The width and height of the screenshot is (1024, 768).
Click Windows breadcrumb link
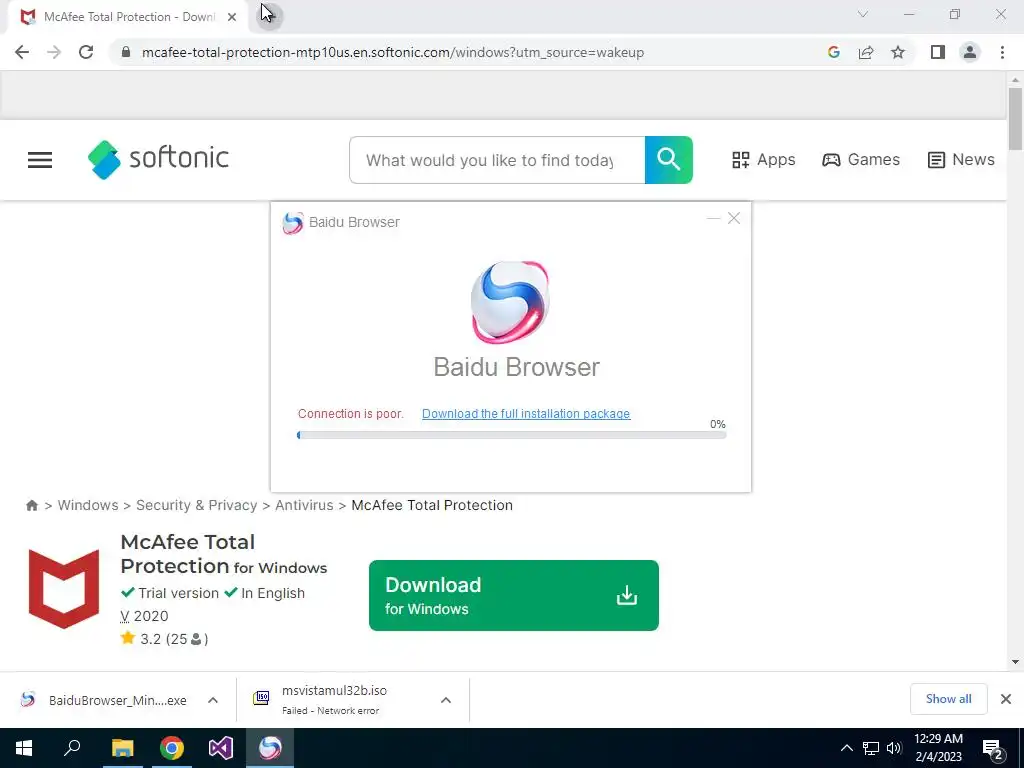click(x=88, y=505)
